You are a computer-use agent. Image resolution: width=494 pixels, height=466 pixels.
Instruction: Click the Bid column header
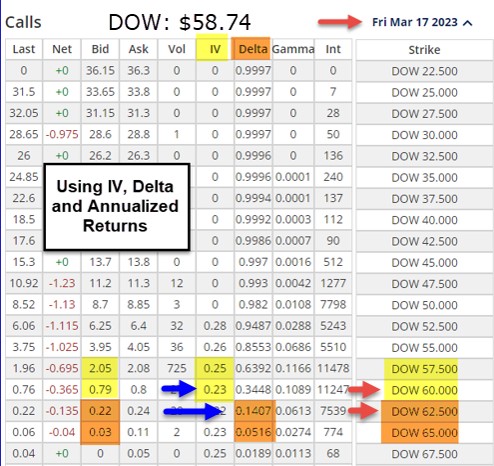click(x=100, y=49)
